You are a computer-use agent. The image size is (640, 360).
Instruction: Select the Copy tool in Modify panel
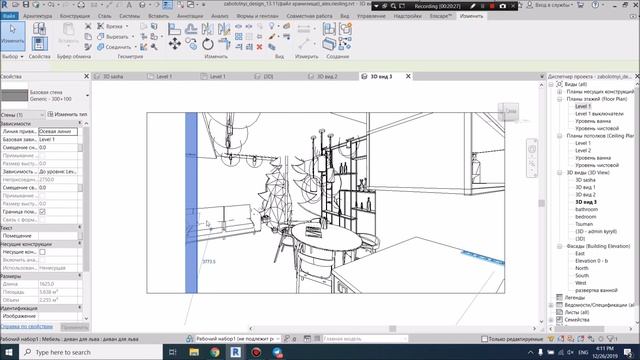click(191, 43)
